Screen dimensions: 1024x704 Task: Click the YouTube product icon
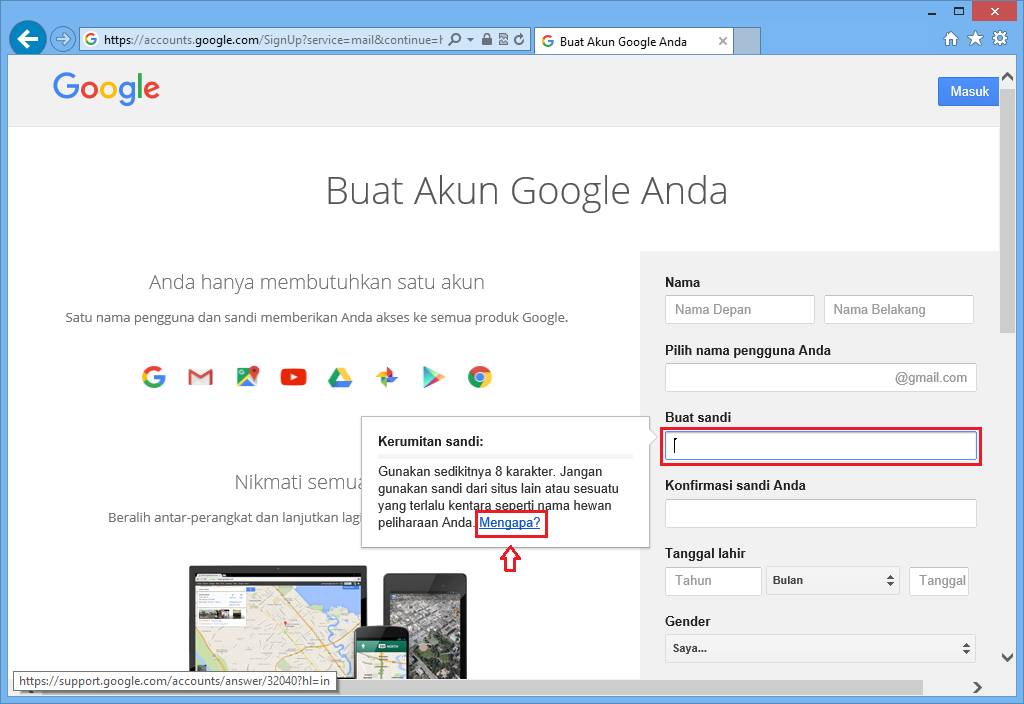tap(293, 377)
